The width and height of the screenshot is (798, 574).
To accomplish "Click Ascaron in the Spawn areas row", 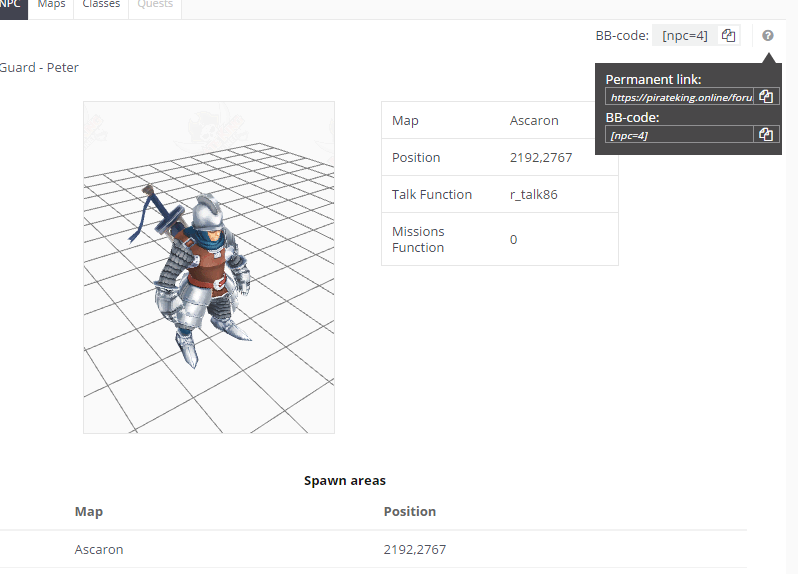I will [x=99, y=550].
